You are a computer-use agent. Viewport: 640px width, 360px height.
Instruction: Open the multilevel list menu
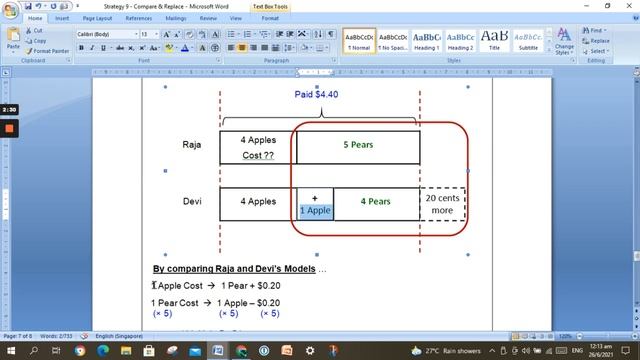264,34
